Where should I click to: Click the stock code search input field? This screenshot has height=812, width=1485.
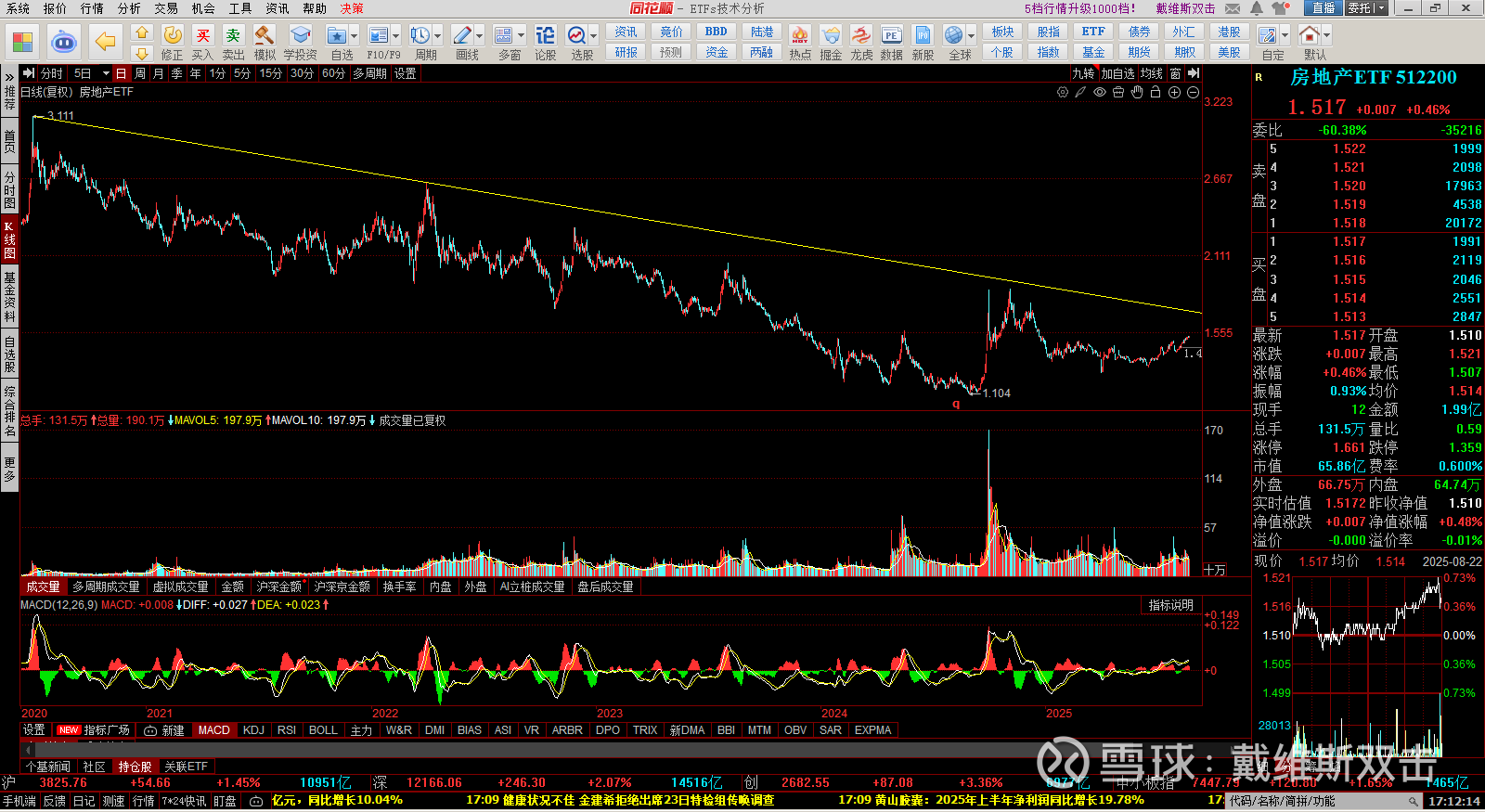[x=1324, y=801]
